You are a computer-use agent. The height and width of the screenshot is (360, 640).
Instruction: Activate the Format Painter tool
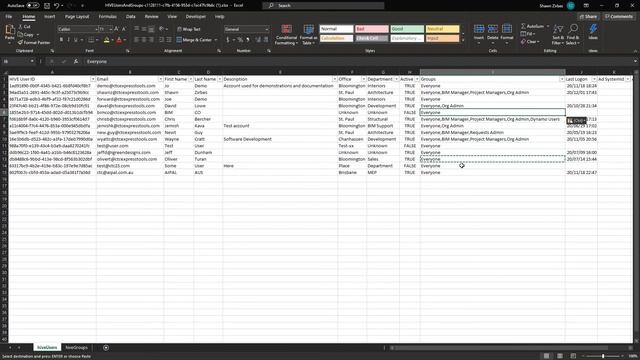click(x=34, y=42)
